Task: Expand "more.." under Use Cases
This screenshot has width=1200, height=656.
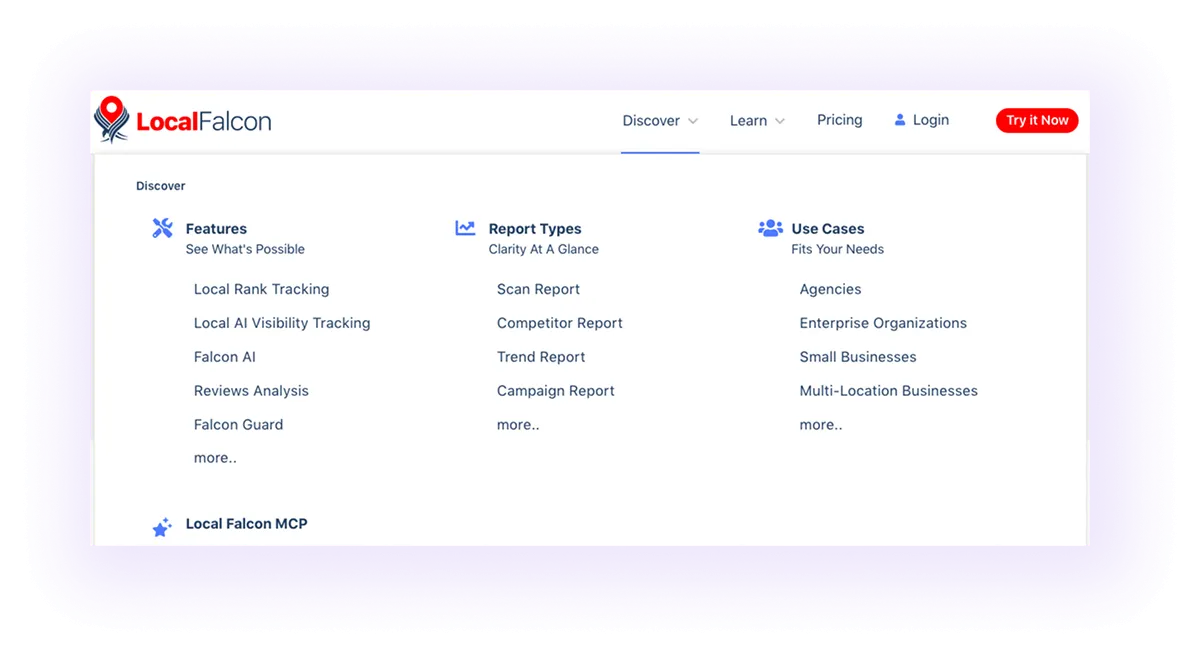Action: click(821, 424)
